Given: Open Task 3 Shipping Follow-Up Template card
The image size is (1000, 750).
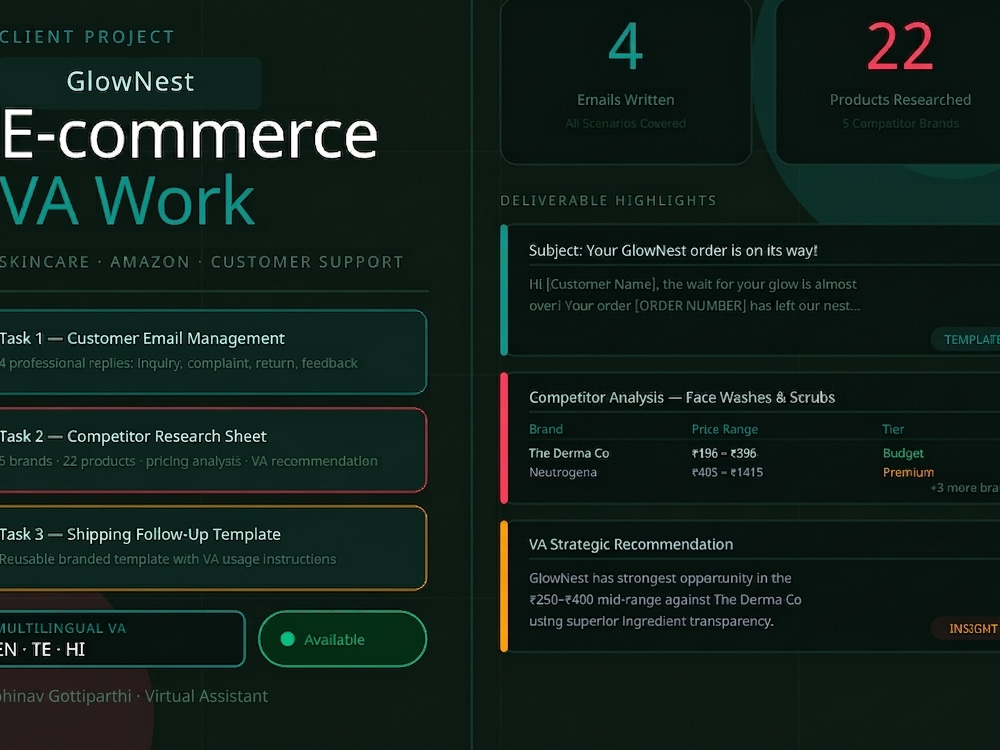Looking at the screenshot, I should pos(212,548).
